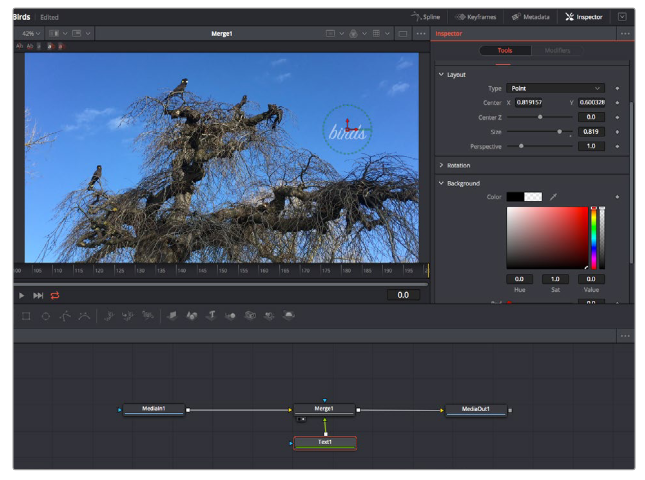Select the MediaOut1 node

pos(476,409)
